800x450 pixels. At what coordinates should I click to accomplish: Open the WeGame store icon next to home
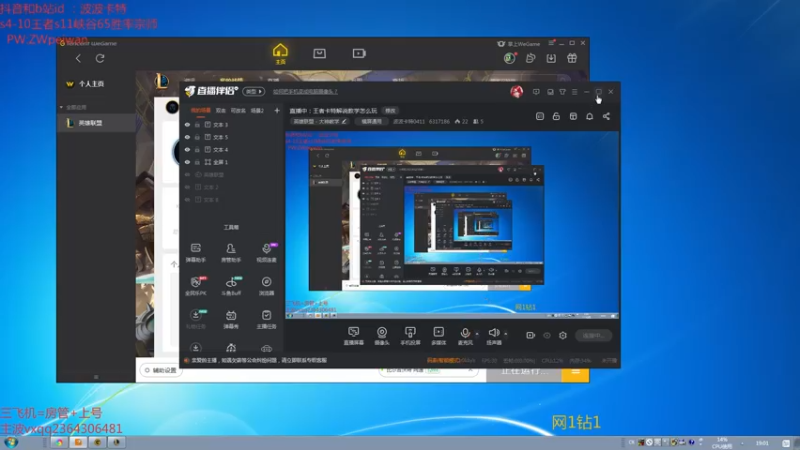click(319, 53)
